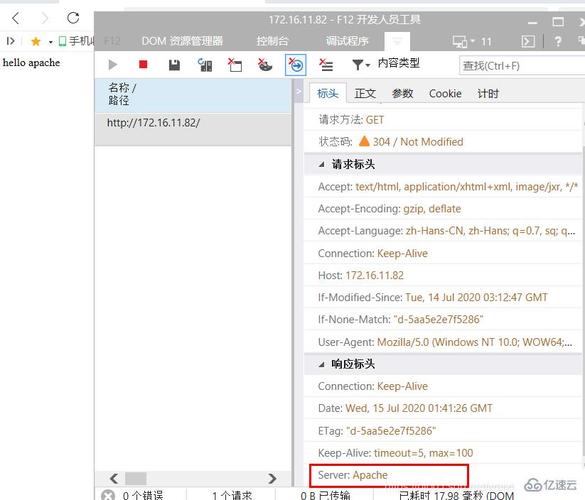Click the emulation monitor icon

[460, 41]
